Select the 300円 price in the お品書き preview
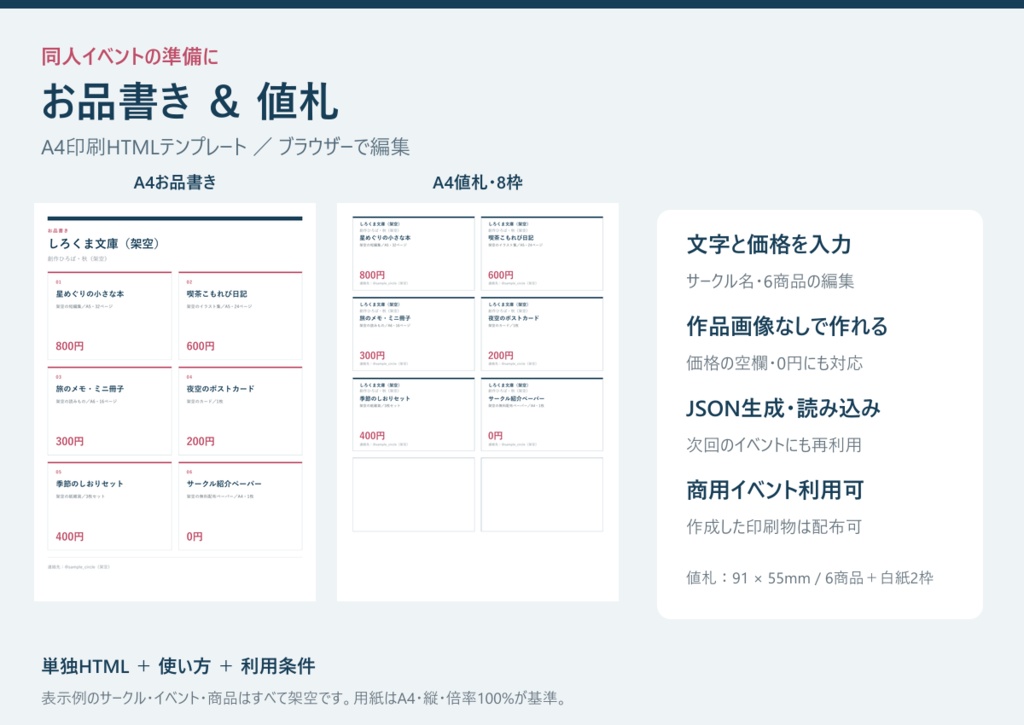 pos(70,442)
